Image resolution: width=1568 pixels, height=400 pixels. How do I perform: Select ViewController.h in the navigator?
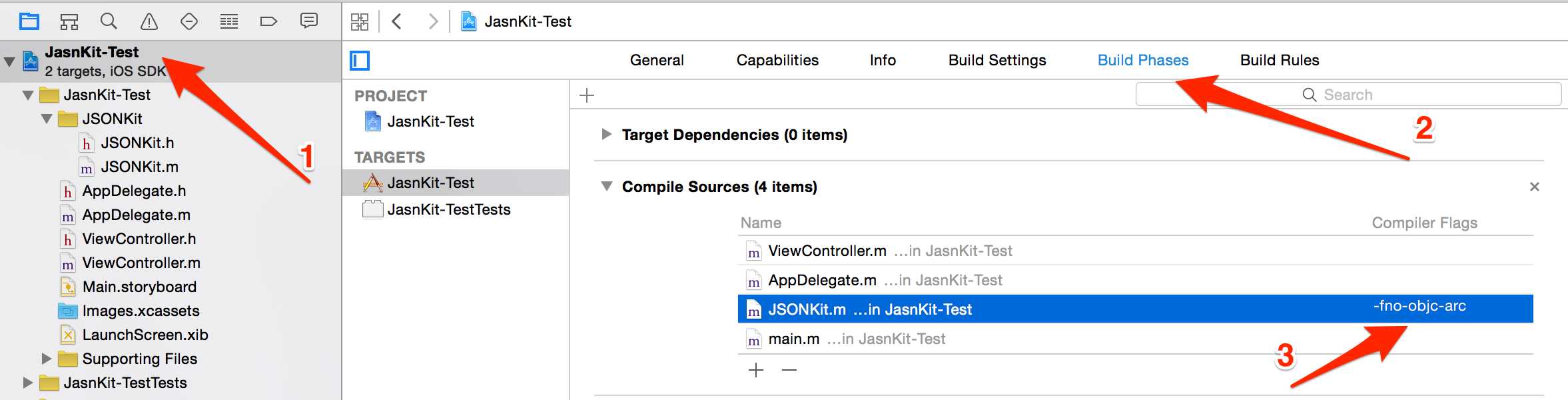tap(139, 239)
